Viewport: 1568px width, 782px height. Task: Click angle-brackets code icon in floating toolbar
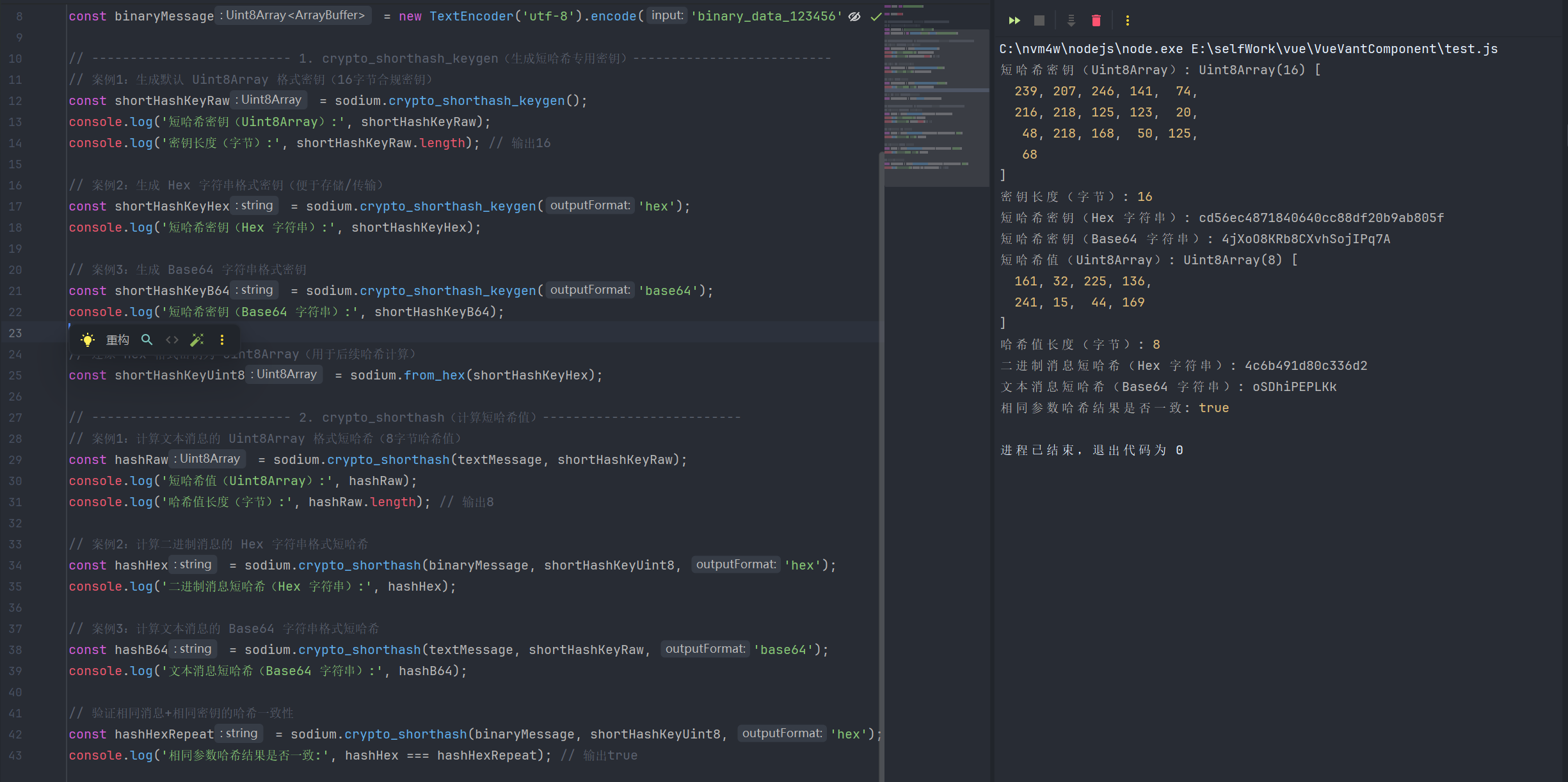172,340
